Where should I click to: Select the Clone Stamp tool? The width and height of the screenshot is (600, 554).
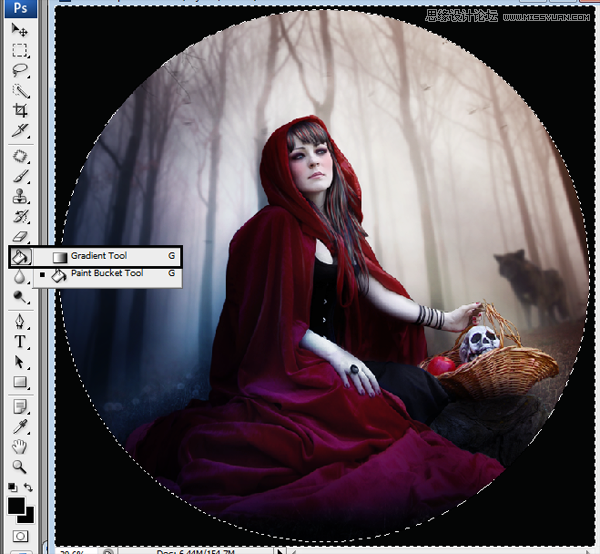click(20, 196)
